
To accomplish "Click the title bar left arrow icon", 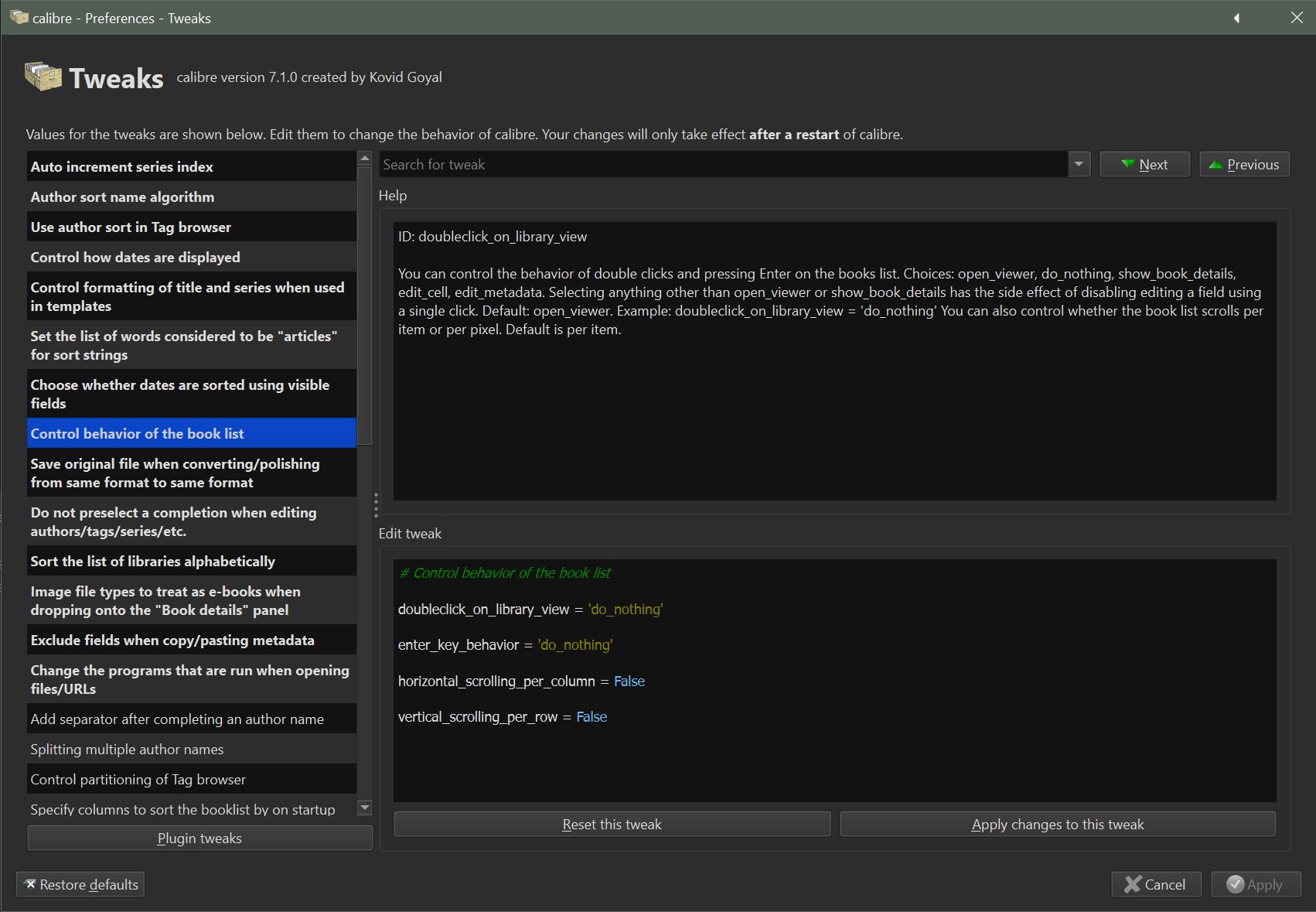I will pyautogui.click(x=1236, y=18).
